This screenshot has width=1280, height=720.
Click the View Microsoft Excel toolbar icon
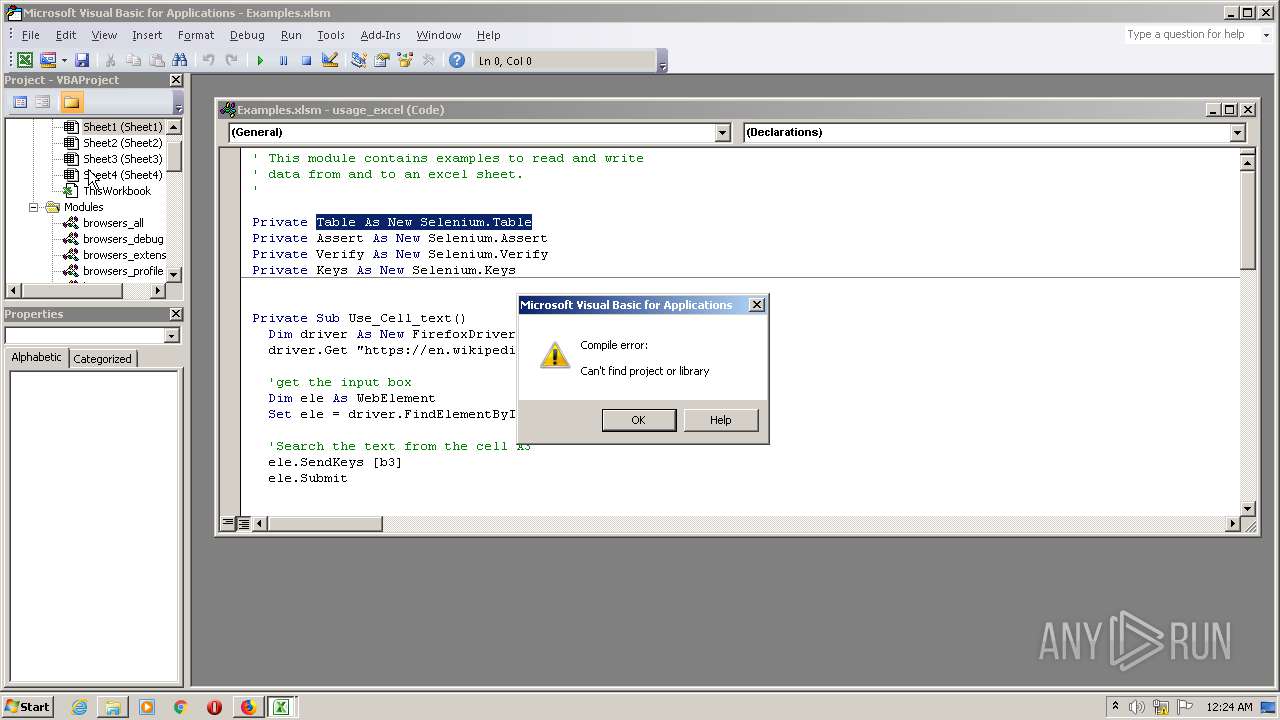coord(25,60)
